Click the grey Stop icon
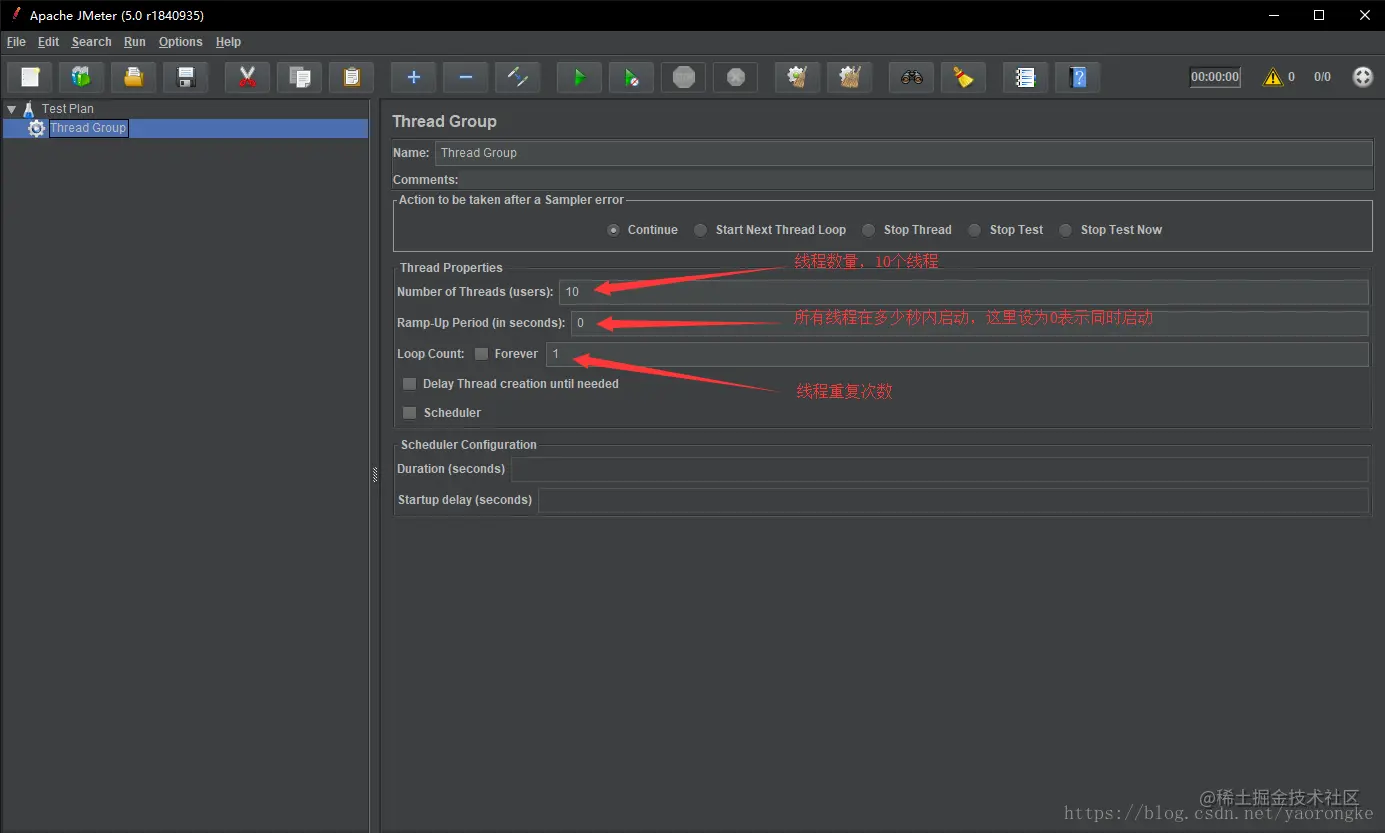 pos(684,77)
